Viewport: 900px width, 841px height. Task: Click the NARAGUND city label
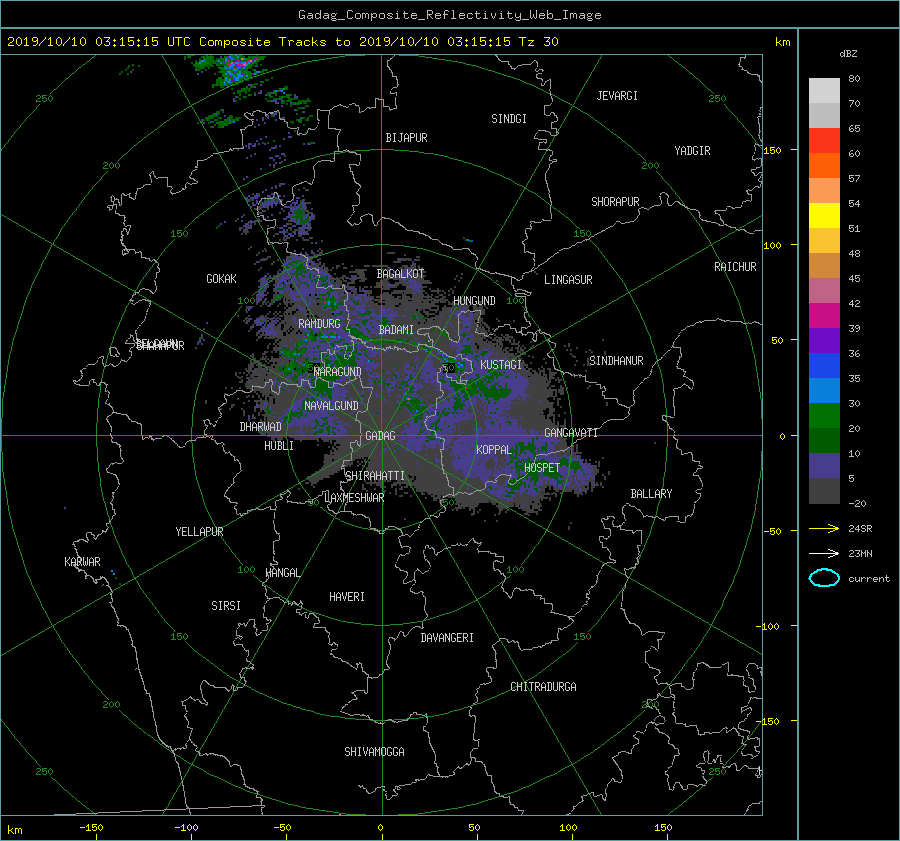[338, 372]
